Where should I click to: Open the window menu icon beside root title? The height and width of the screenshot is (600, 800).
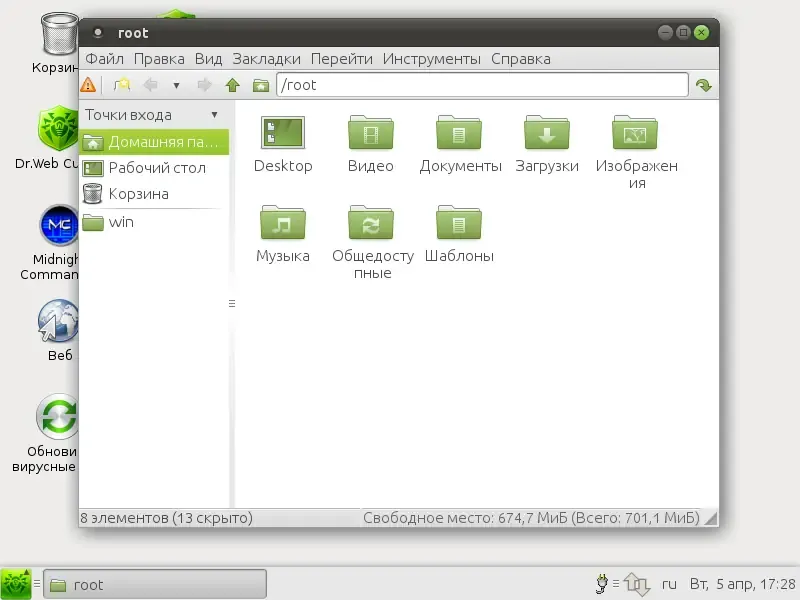98,33
